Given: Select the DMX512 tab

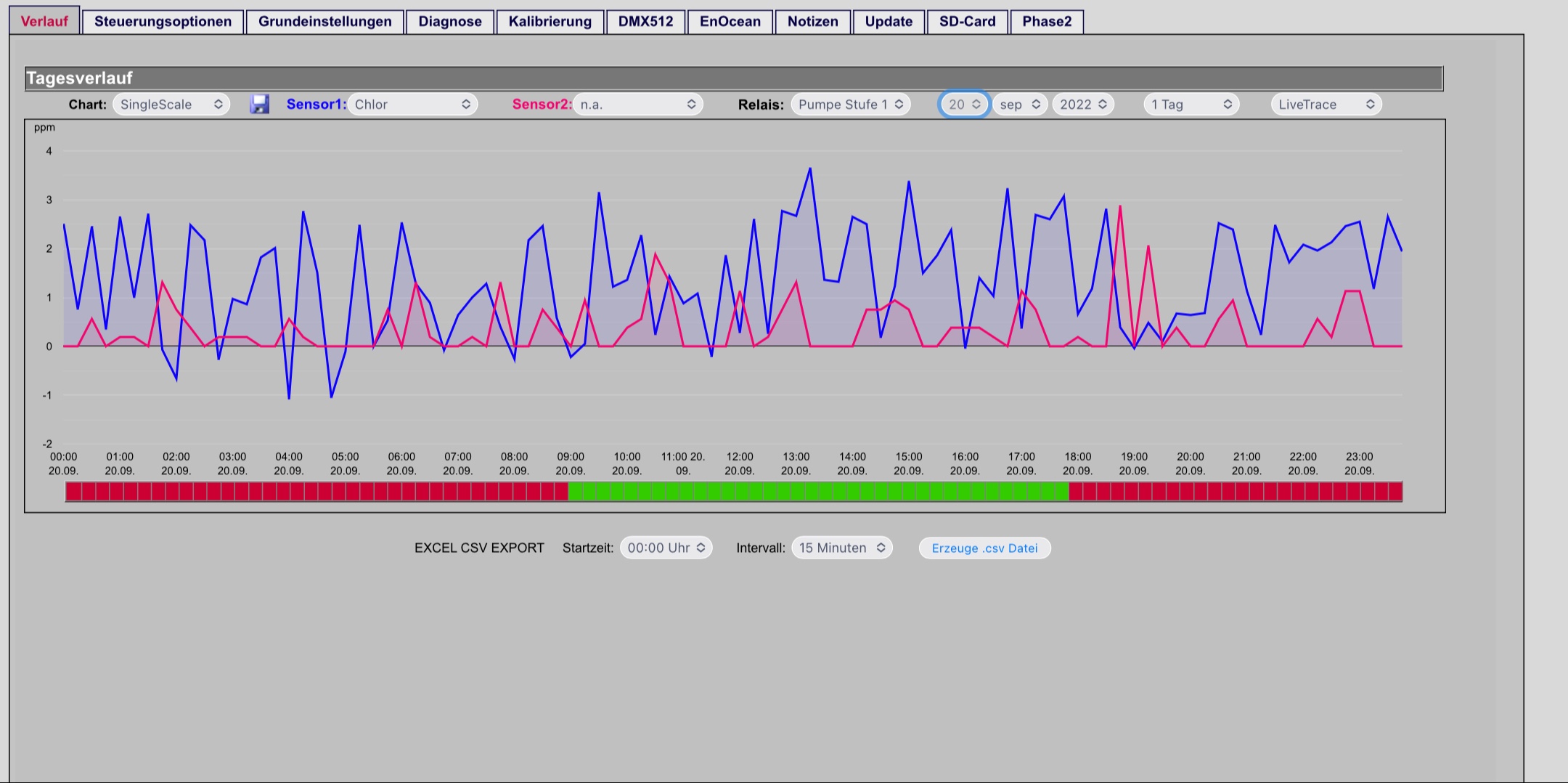Looking at the screenshot, I should coord(645,22).
